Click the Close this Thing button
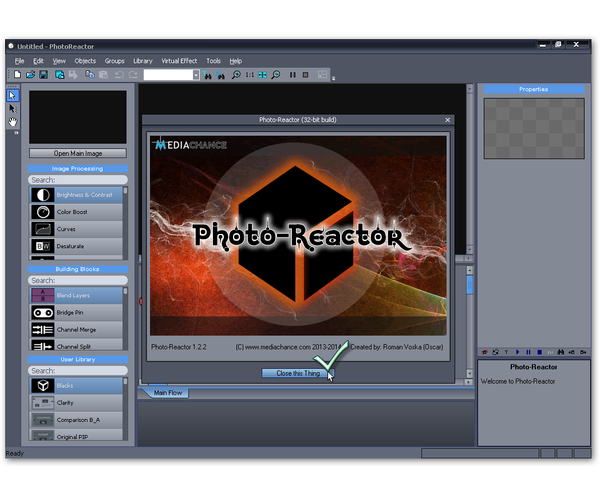 (298, 373)
